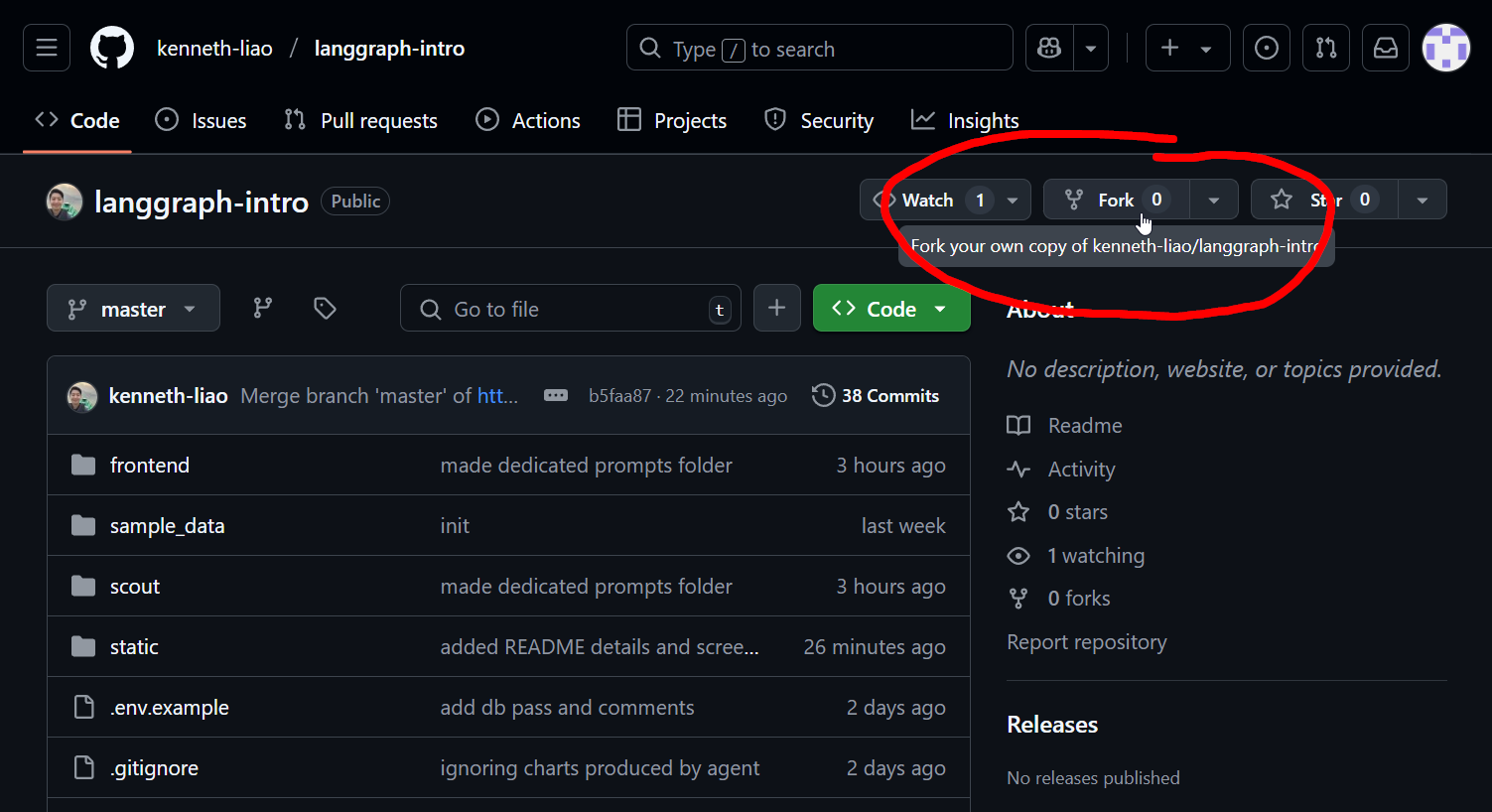
Task: Open the user profile avatar menu
Action: coord(1446,48)
